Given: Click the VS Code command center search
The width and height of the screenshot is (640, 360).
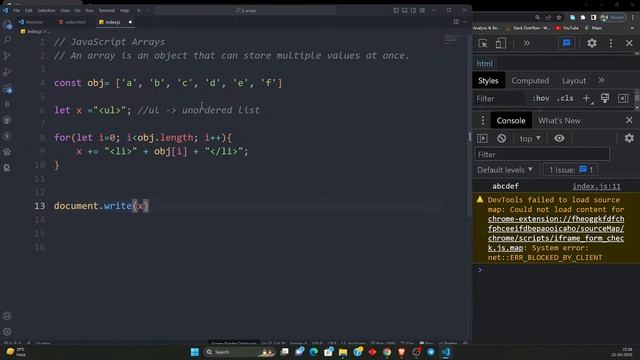Looking at the screenshot, I should click(246, 11).
